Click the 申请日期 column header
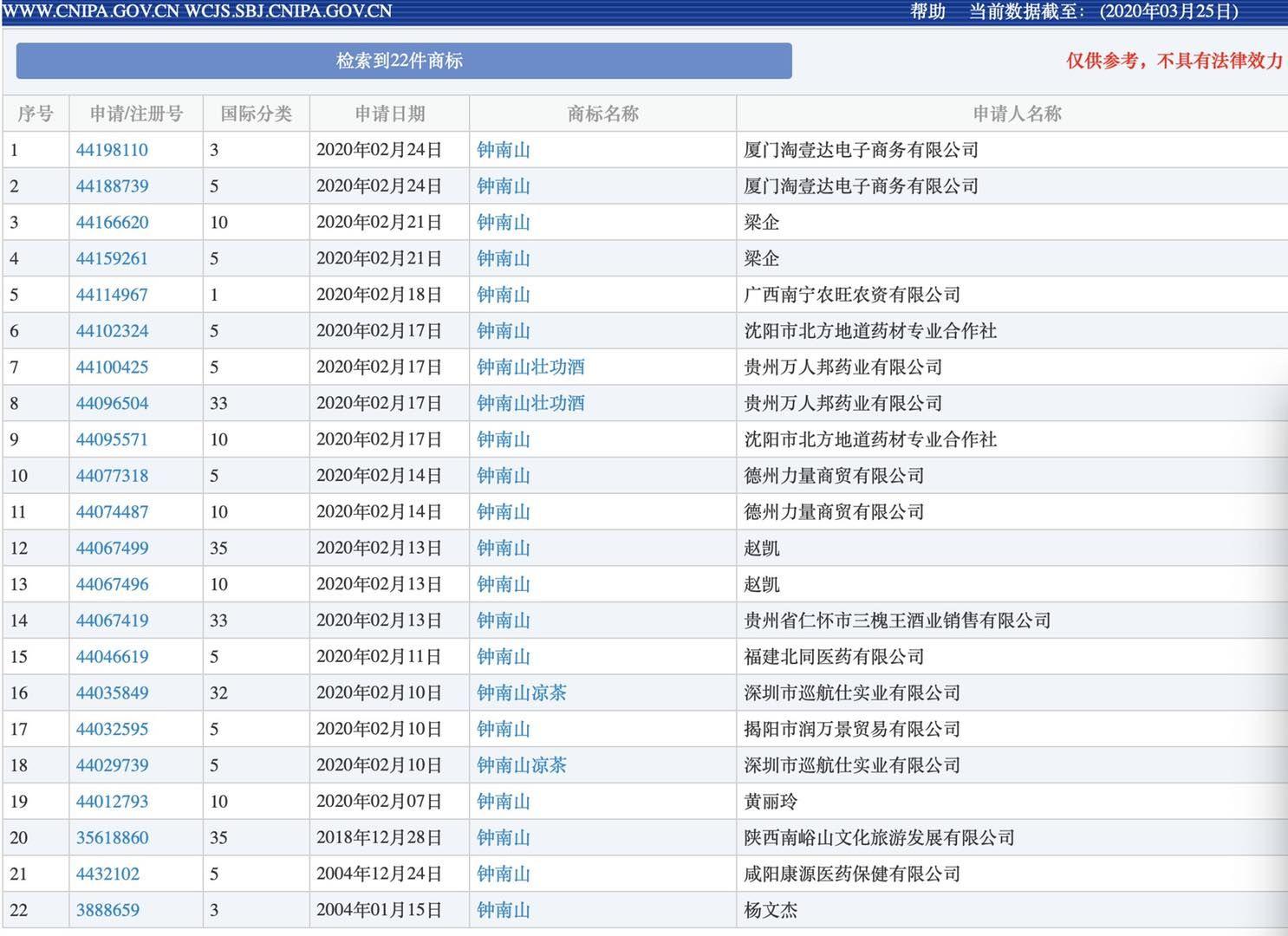This screenshot has height=936, width=1288. coord(389,114)
